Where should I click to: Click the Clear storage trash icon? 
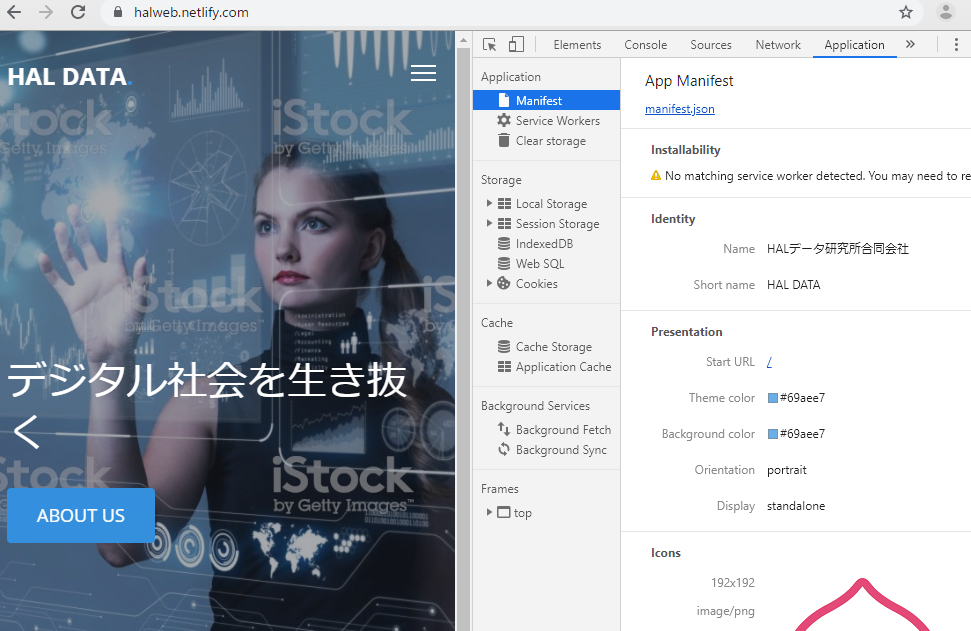504,141
